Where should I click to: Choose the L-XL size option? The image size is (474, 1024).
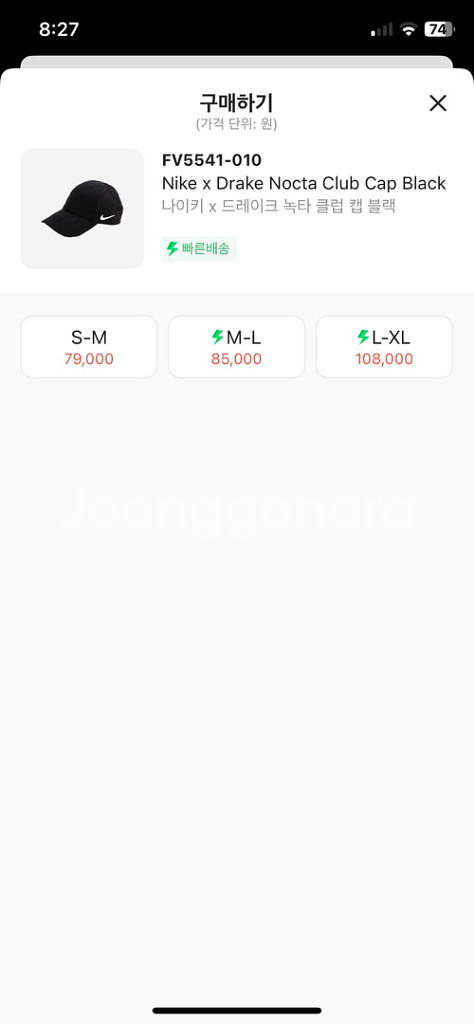384,347
